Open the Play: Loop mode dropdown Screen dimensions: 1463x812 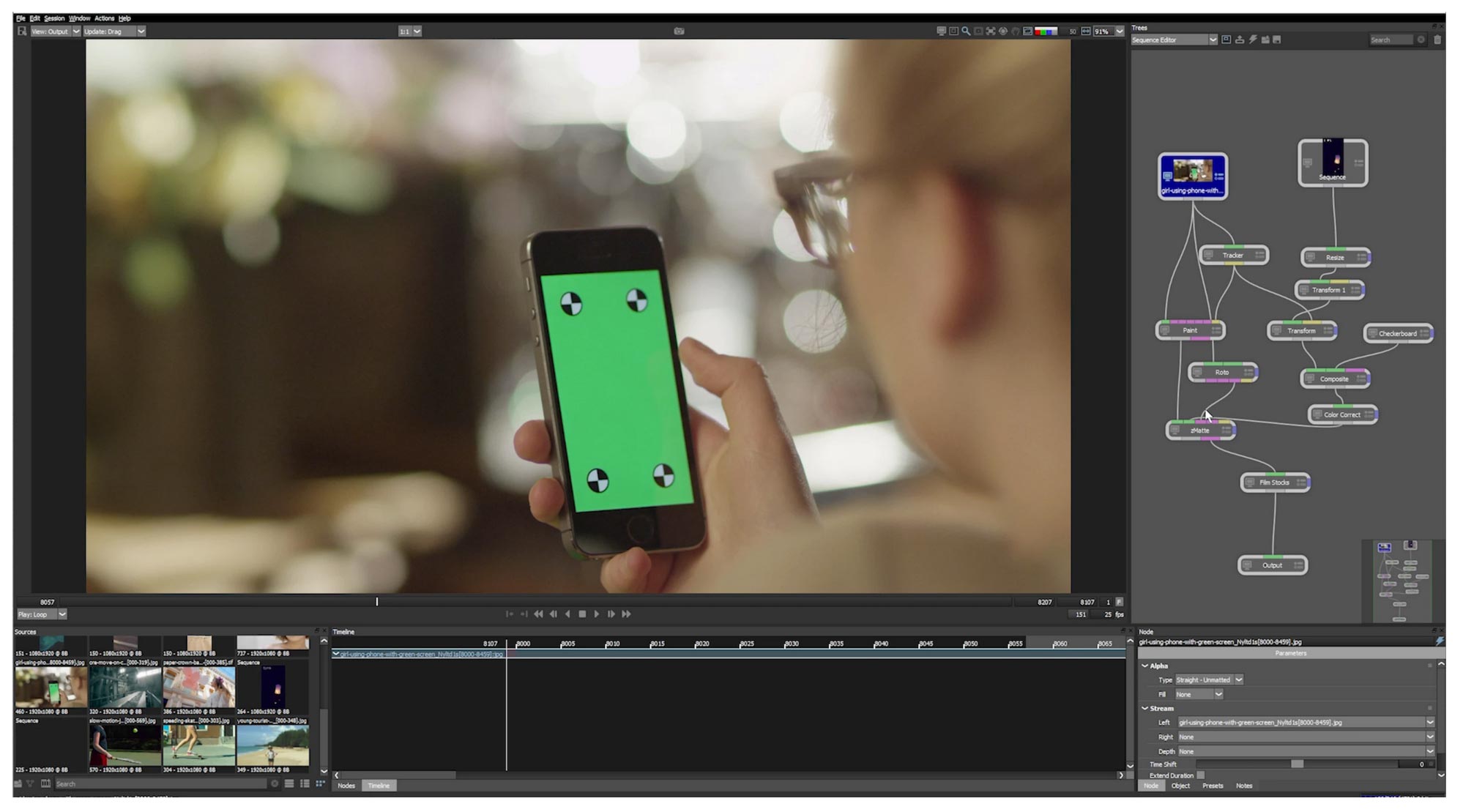click(x=42, y=614)
